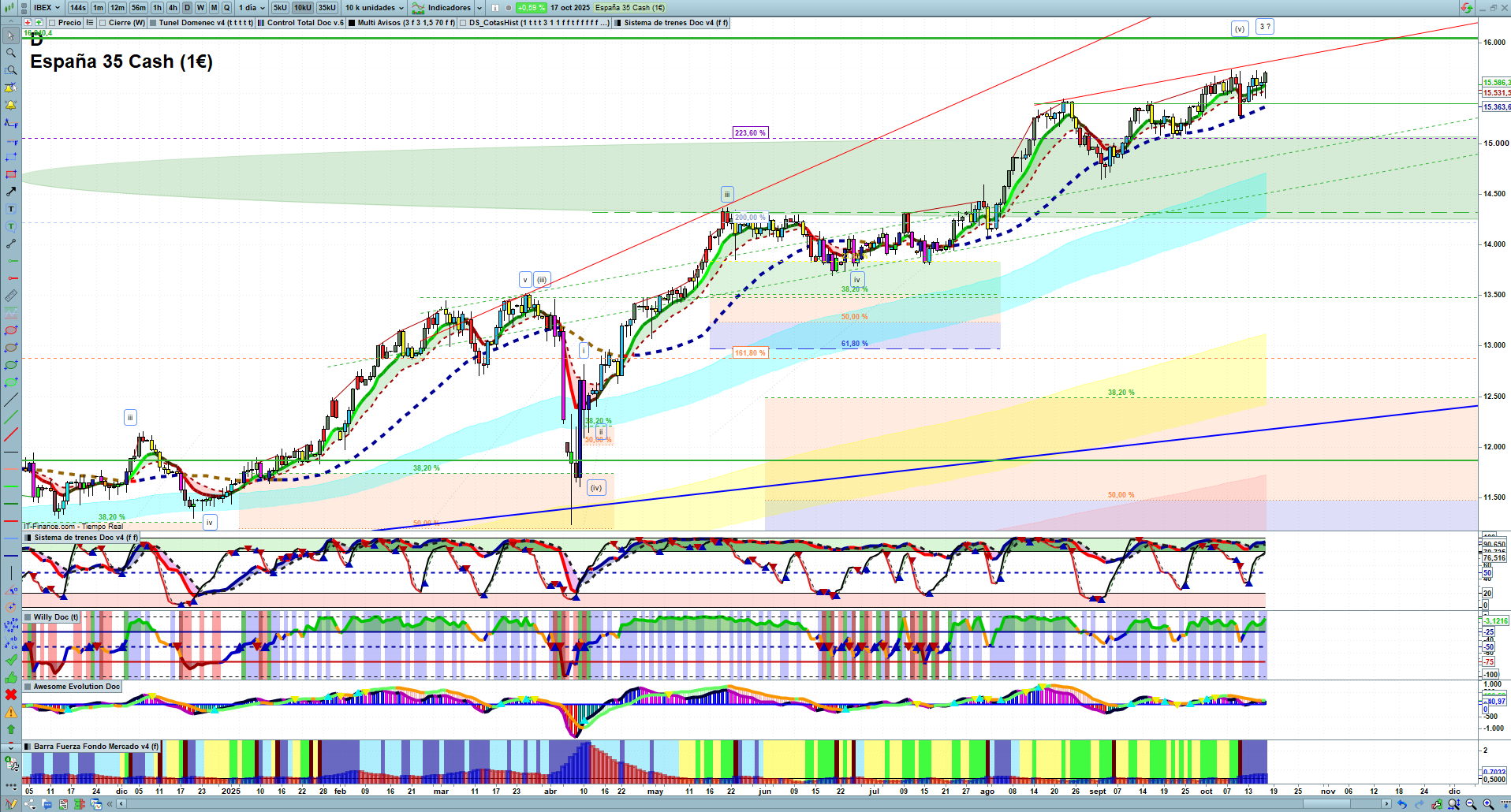Click the yellow warning triangle icon
This screenshot has width=1511, height=812.
(11, 712)
